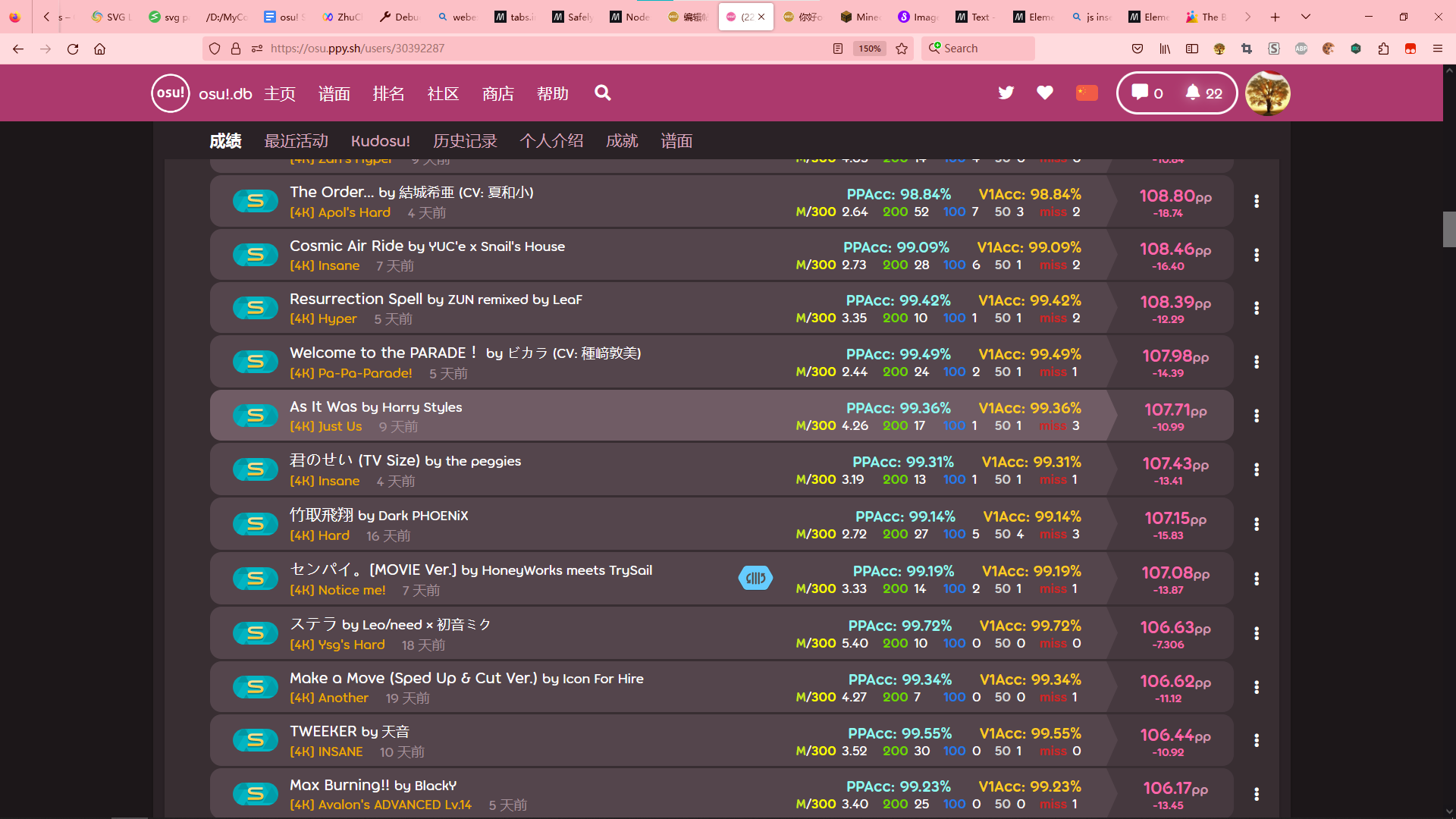Jump to 个人介绍 section tab

[551, 141]
